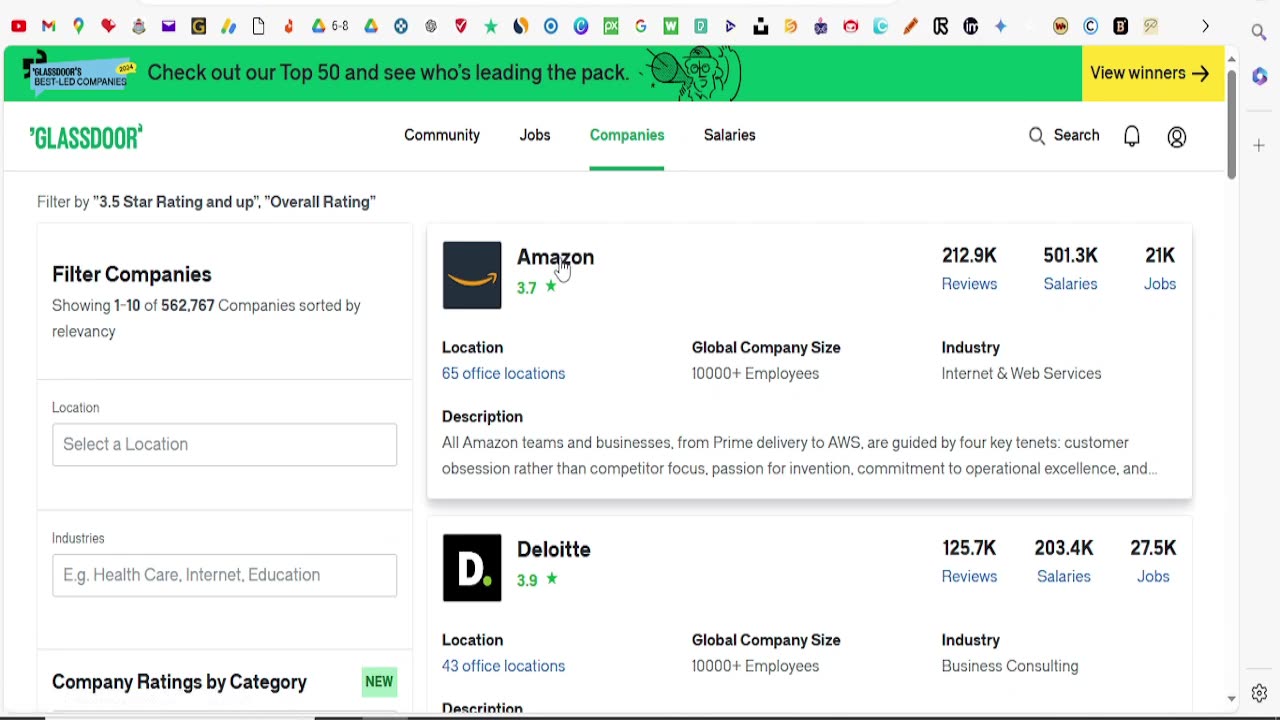
Task: Open the ChatGPT bookmark icon
Action: [x=431, y=27]
